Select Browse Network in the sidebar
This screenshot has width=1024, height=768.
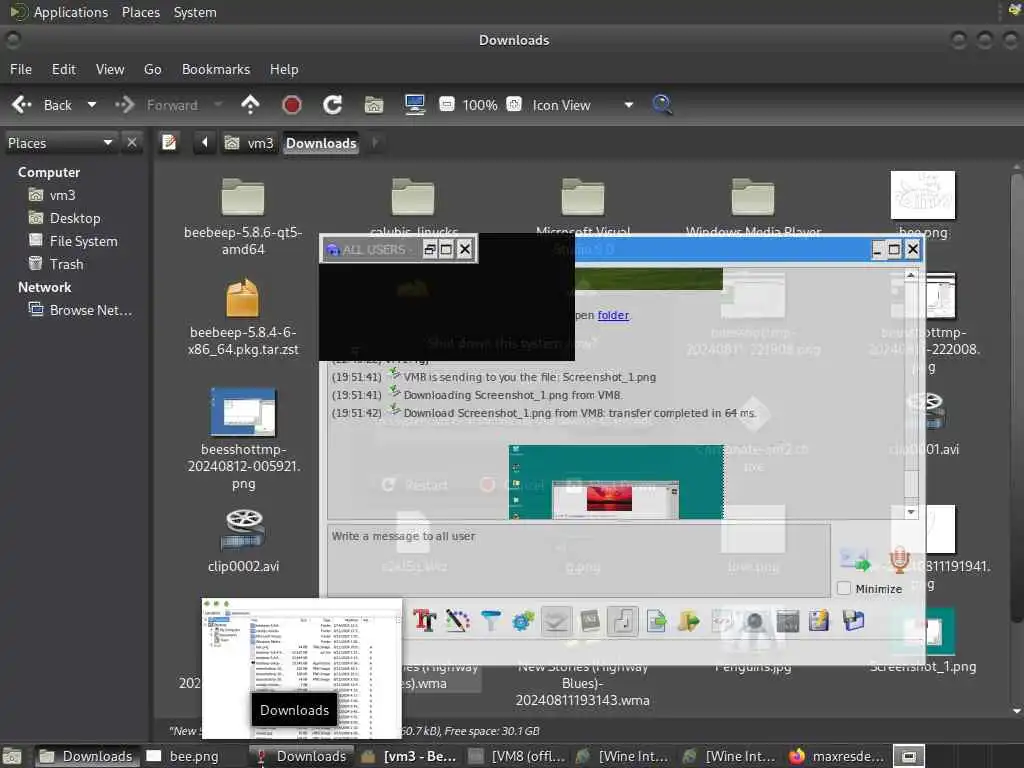pyautogui.click(x=80, y=310)
